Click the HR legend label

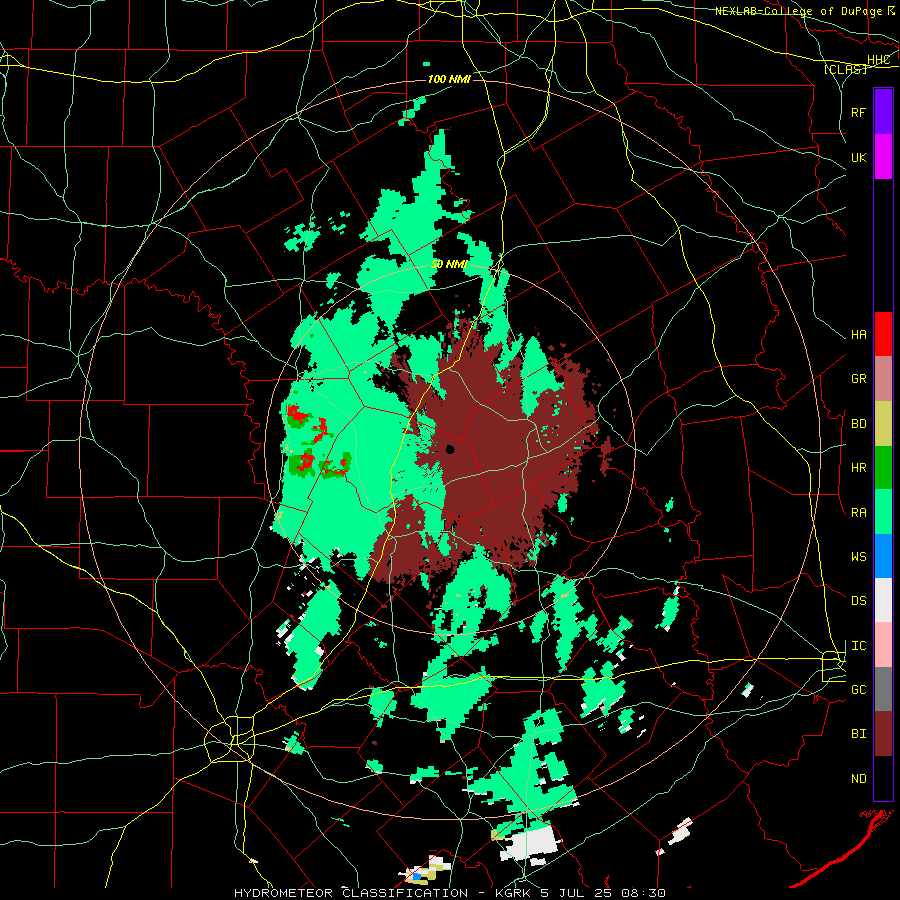(x=858, y=468)
